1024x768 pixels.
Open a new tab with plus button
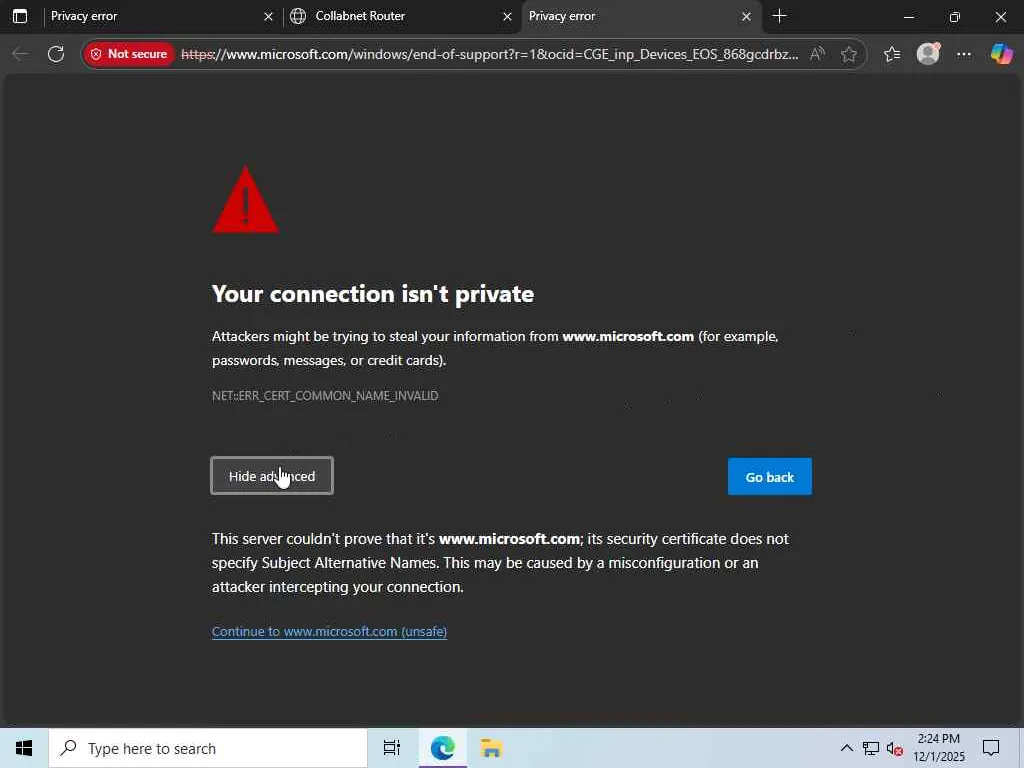pyautogui.click(x=779, y=16)
